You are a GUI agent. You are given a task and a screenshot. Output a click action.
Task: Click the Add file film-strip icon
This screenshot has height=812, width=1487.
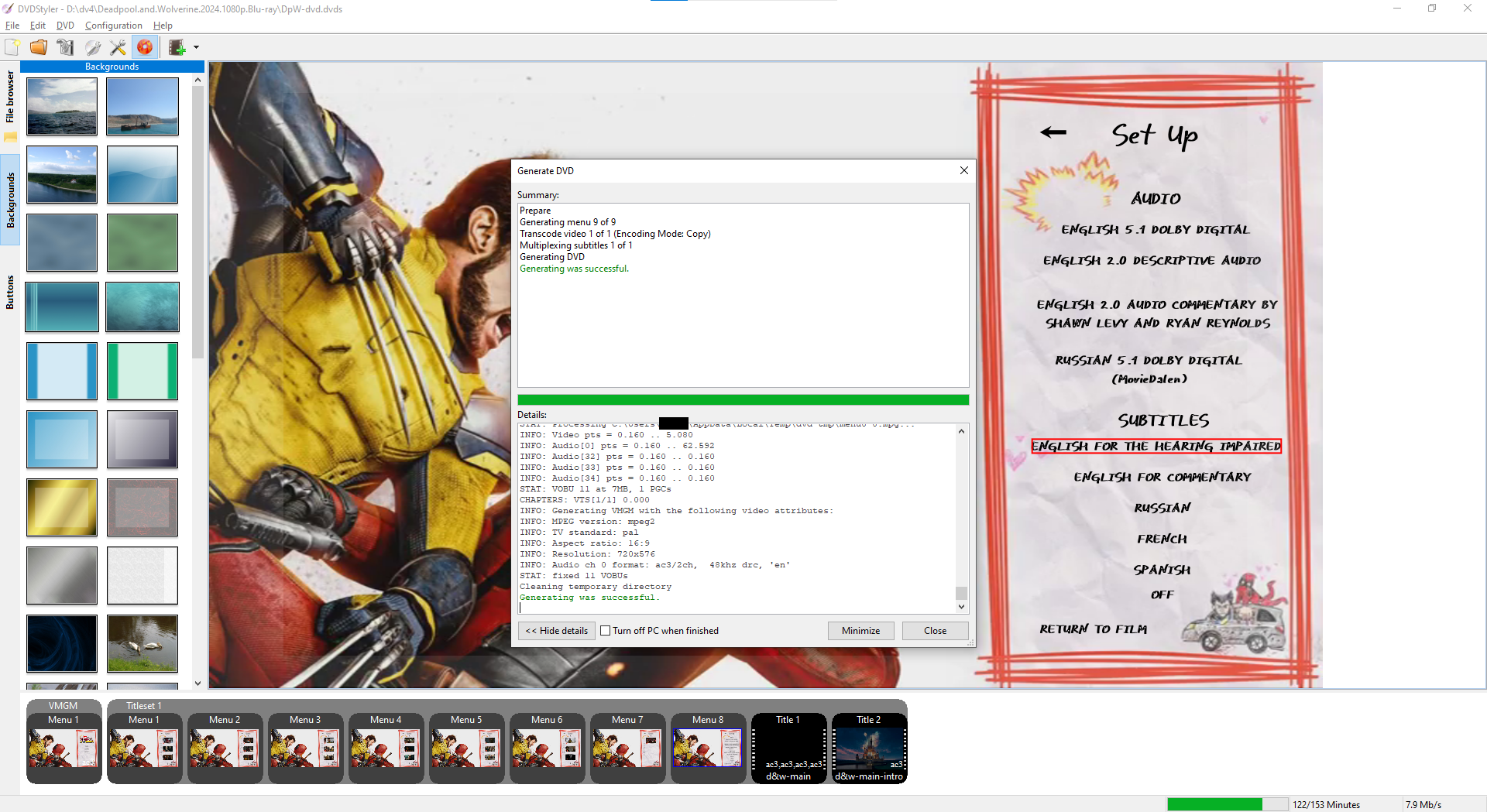177,47
